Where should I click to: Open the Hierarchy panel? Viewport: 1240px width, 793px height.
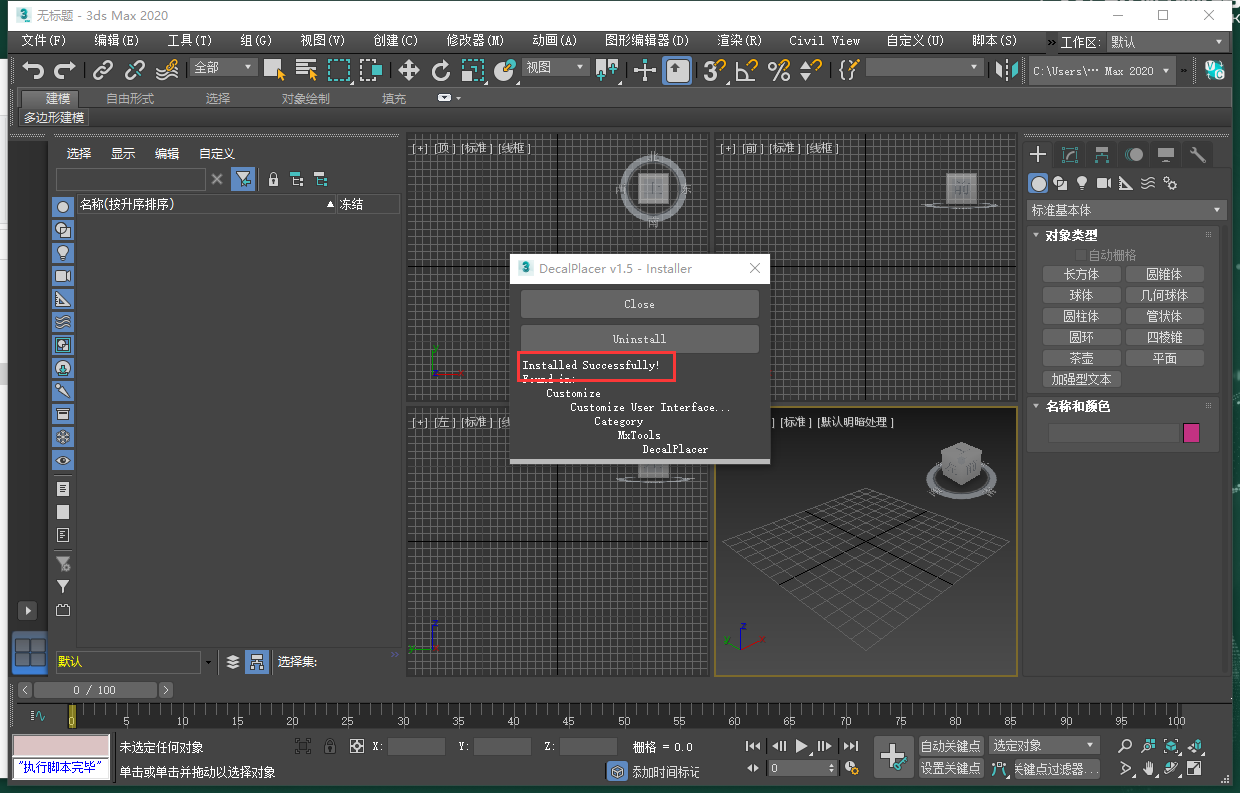pyautogui.click(x=1104, y=154)
